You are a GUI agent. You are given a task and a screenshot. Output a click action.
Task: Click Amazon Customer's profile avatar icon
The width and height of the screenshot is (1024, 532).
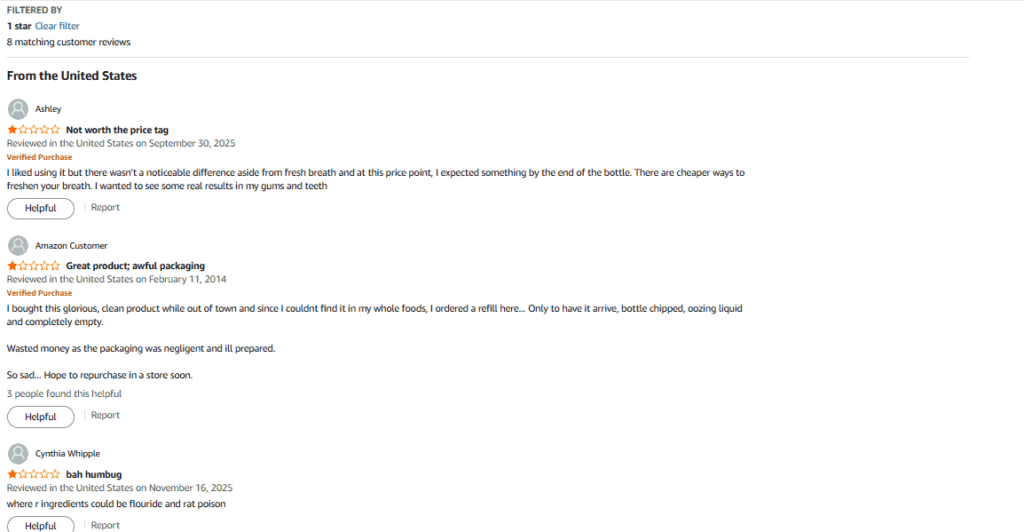tap(17, 245)
